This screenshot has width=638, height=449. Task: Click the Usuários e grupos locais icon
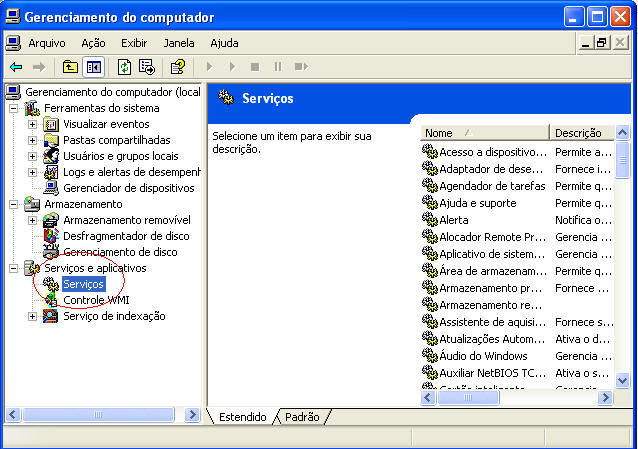click(51, 156)
